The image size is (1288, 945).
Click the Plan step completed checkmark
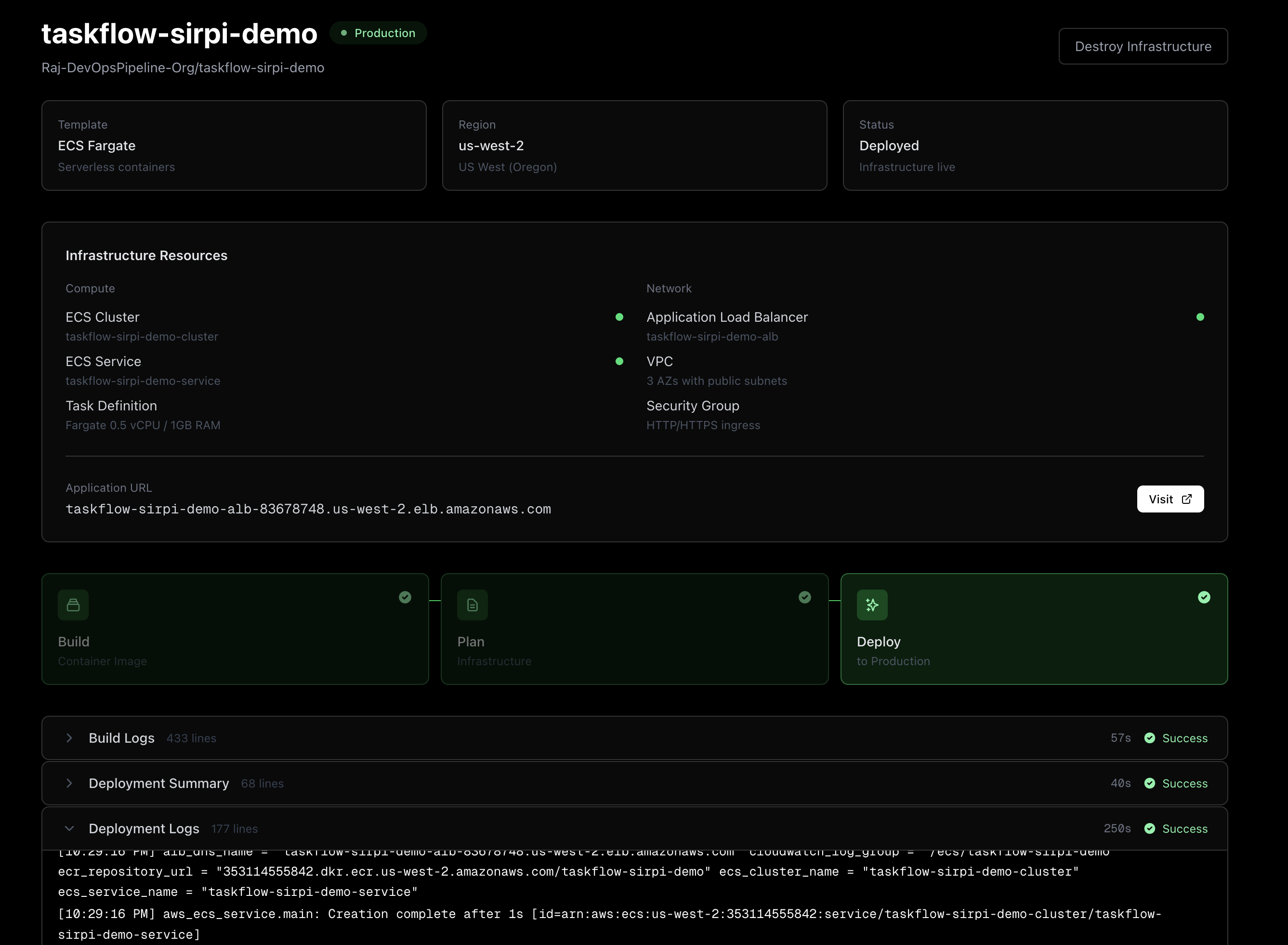pyautogui.click(x=805, y=597)
